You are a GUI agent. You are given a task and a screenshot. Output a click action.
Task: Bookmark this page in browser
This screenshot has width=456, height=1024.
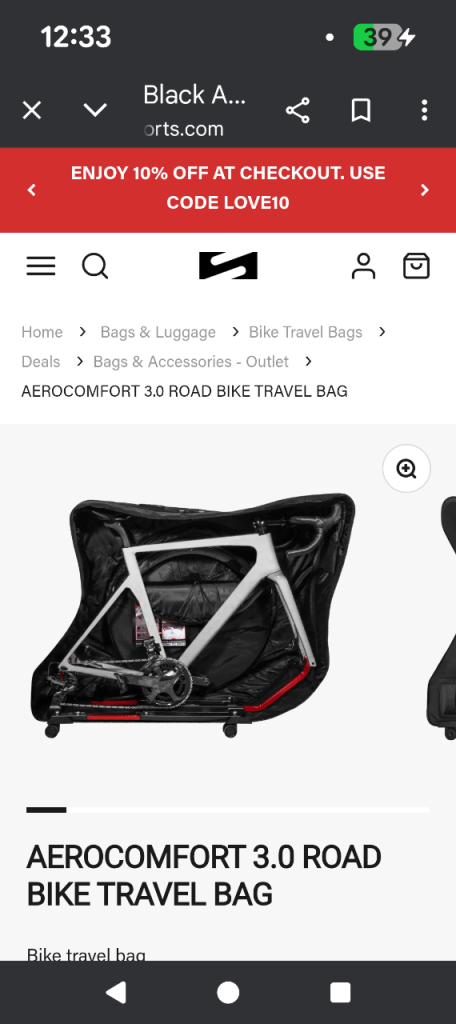(x=361, y=110)
